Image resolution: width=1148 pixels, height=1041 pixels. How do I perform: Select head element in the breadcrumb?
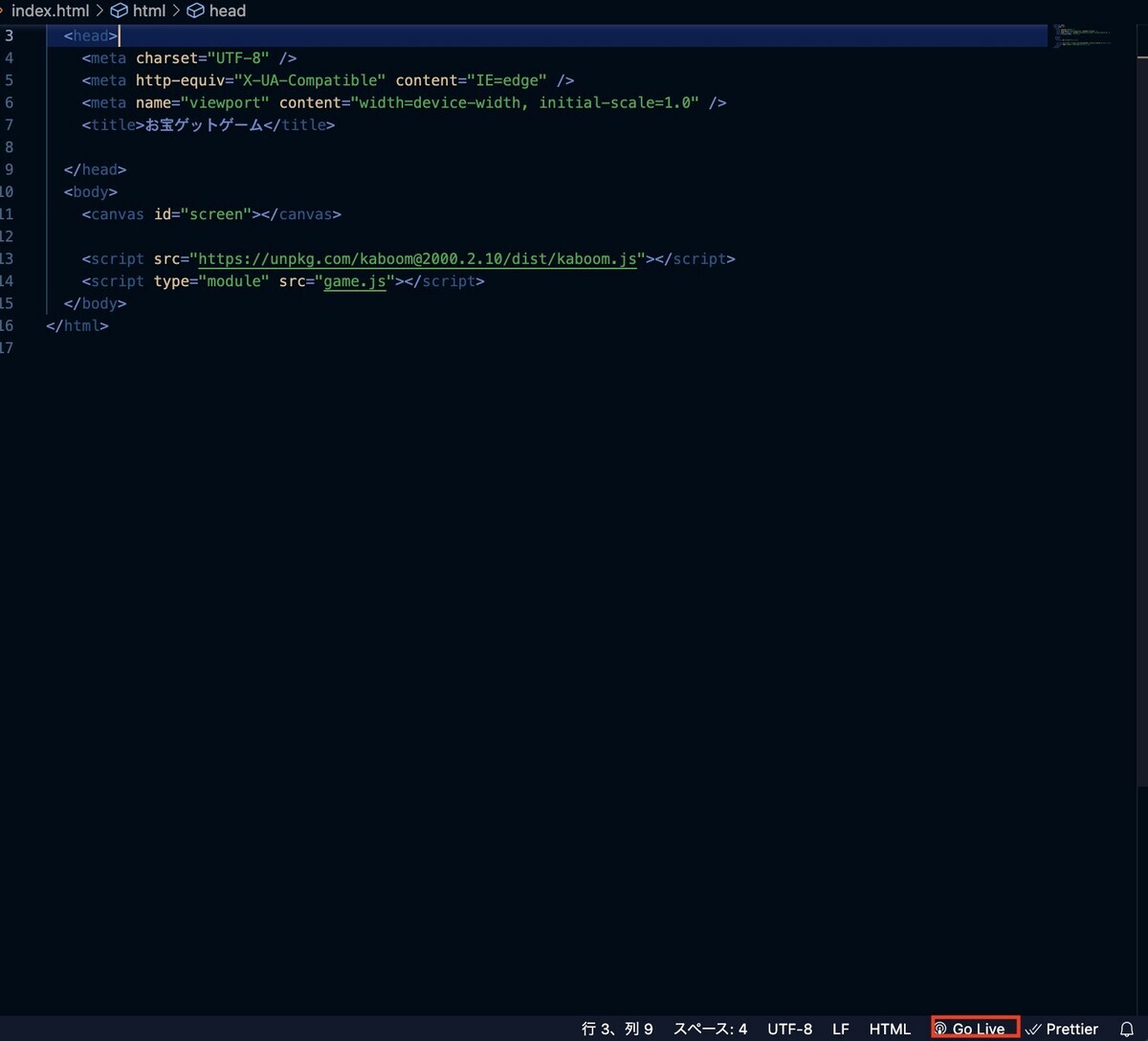[x=228, y=11]
